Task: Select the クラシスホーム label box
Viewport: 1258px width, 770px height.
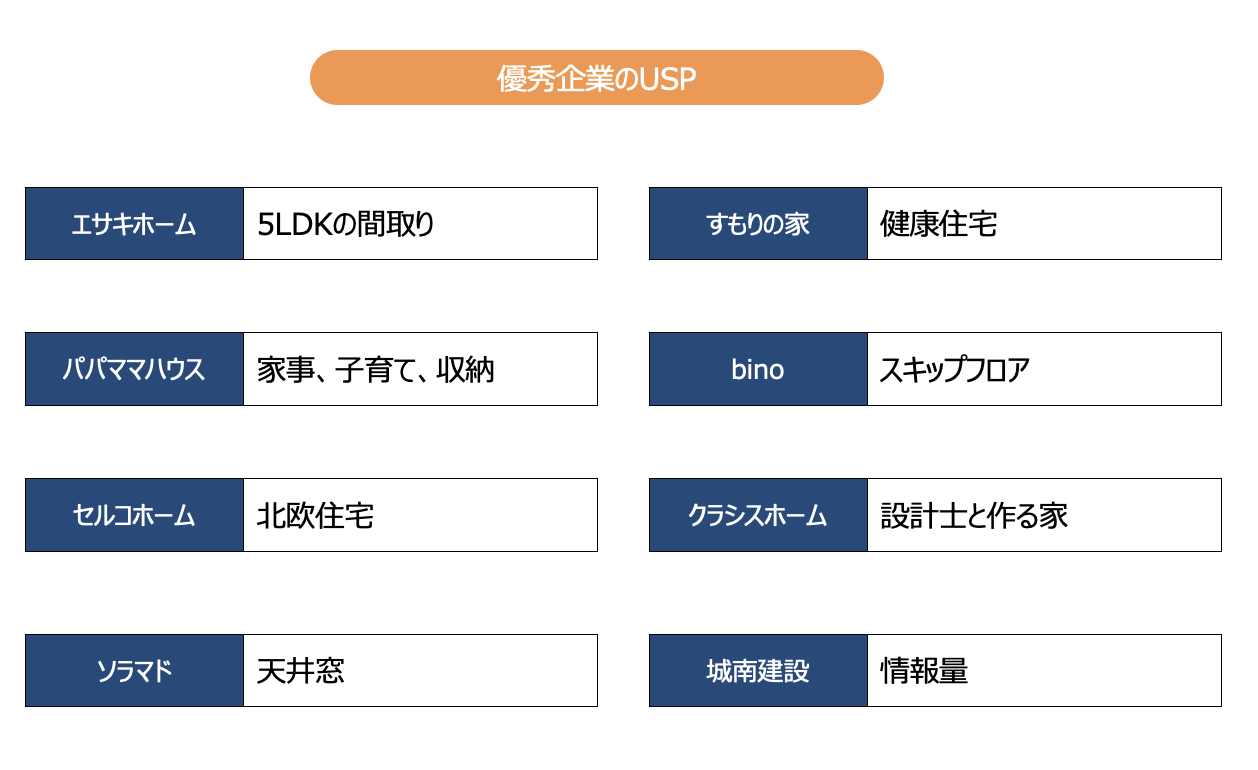Action: click(x=758, y=516)
